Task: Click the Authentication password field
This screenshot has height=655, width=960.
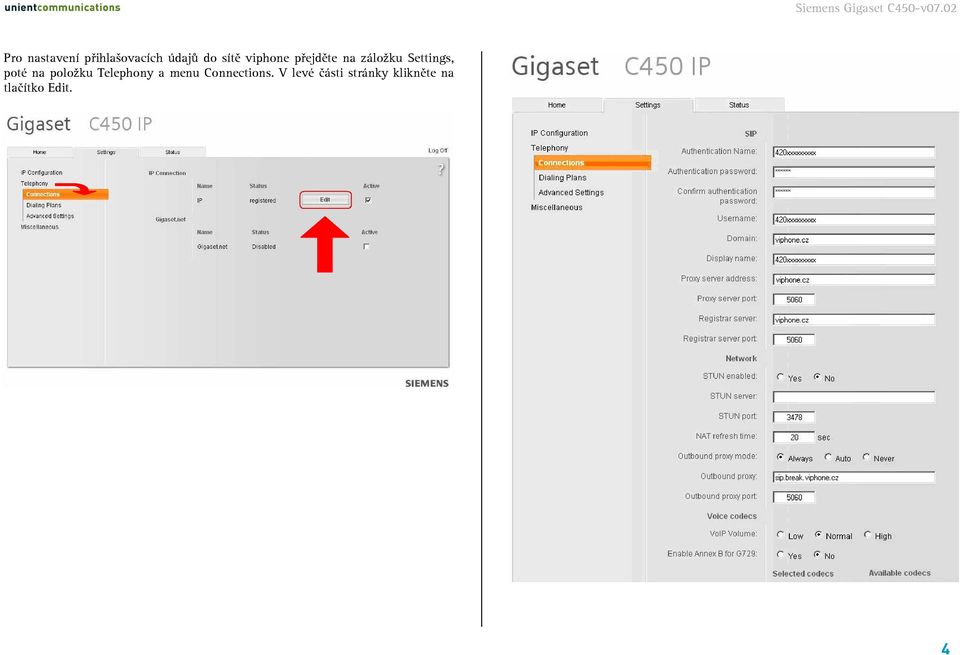Action: pyautogui.click(x=853, y=172)
